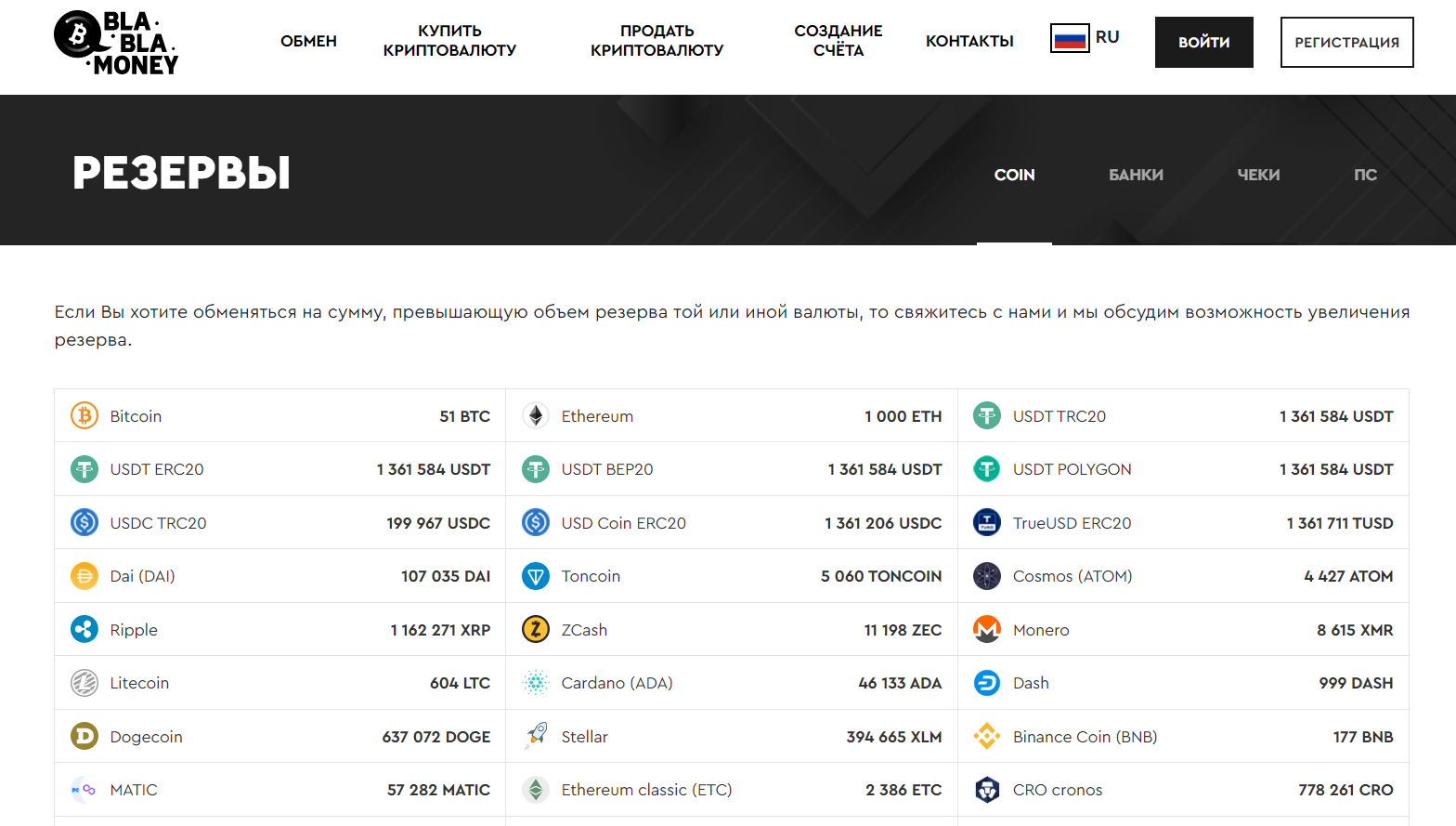Click the Toncoin icon
The height and width of the screenshot is (826, 1456).
click(536, 576)
